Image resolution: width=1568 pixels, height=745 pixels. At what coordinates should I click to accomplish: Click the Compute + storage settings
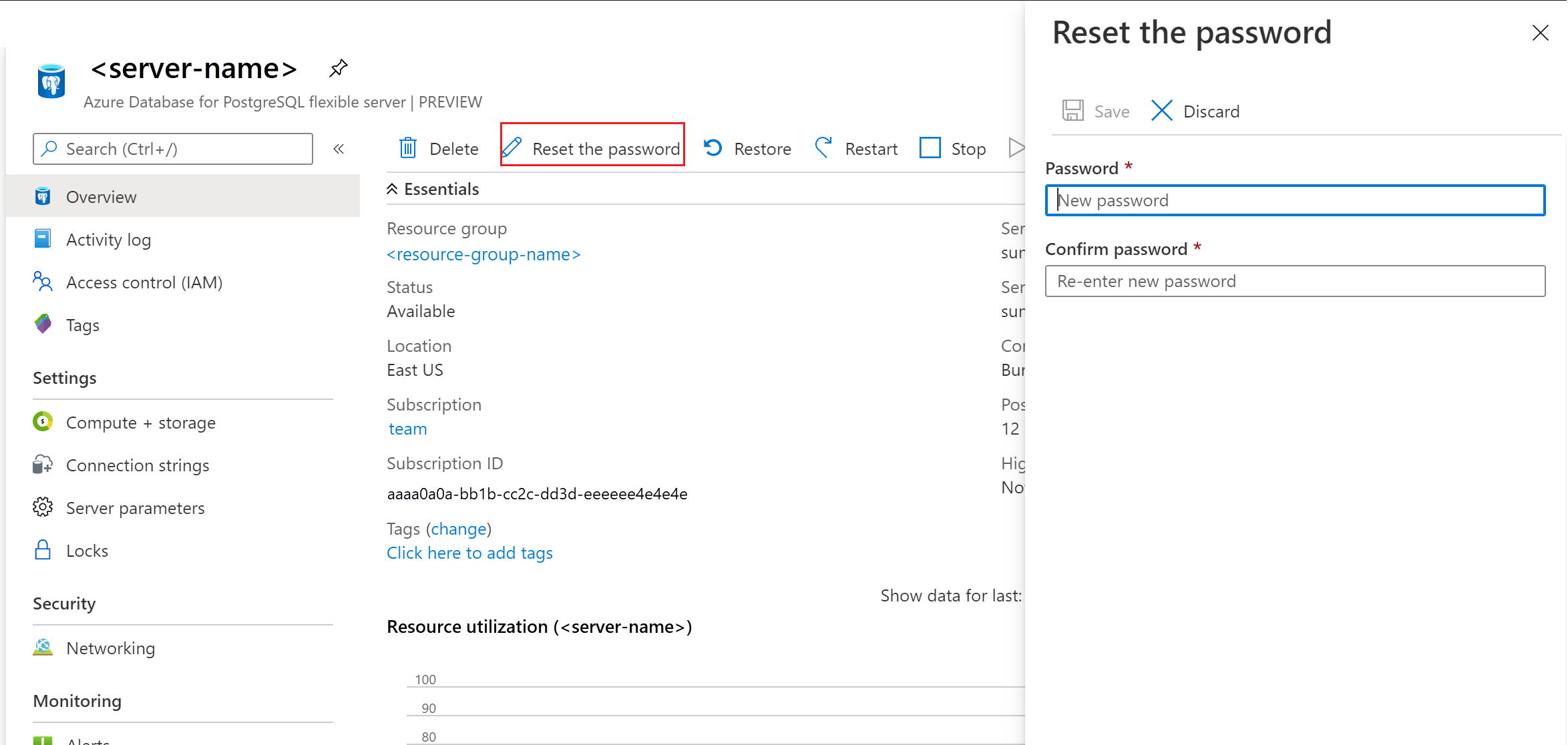[x=142, y=421]
